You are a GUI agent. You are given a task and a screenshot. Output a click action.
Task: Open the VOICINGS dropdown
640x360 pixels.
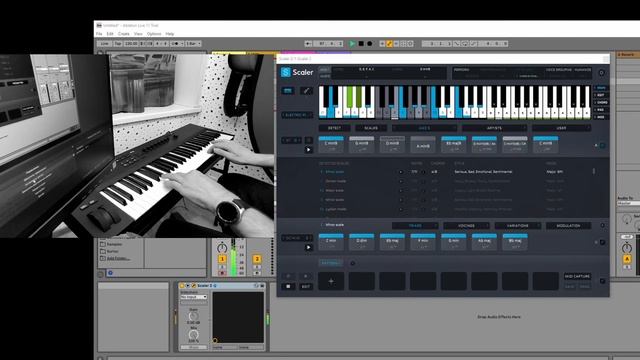point(467,226)
